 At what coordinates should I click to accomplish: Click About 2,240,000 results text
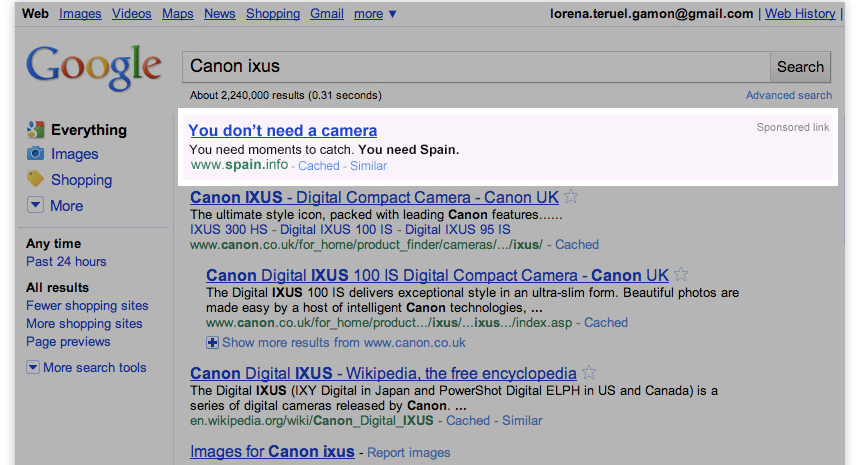tap(286, 95)
